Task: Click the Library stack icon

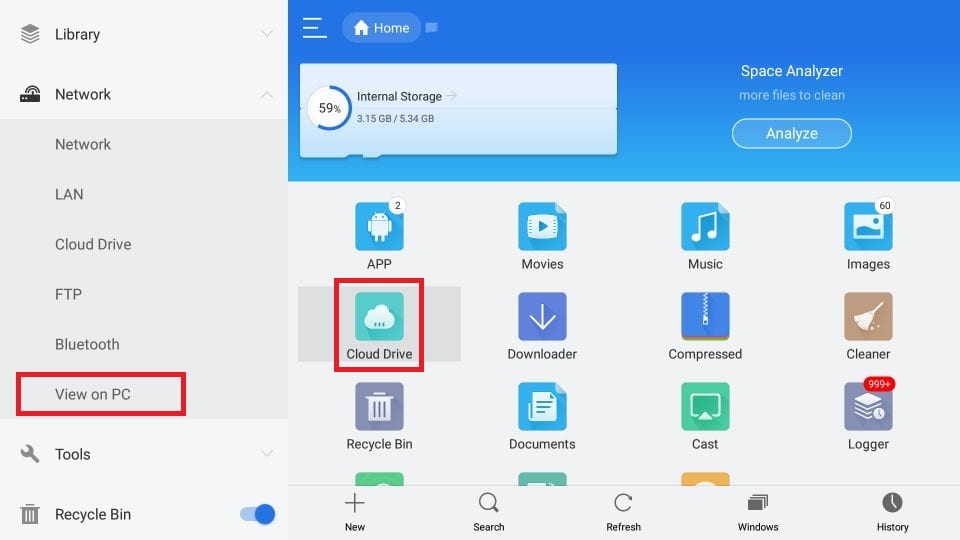Action: [30, 34]
